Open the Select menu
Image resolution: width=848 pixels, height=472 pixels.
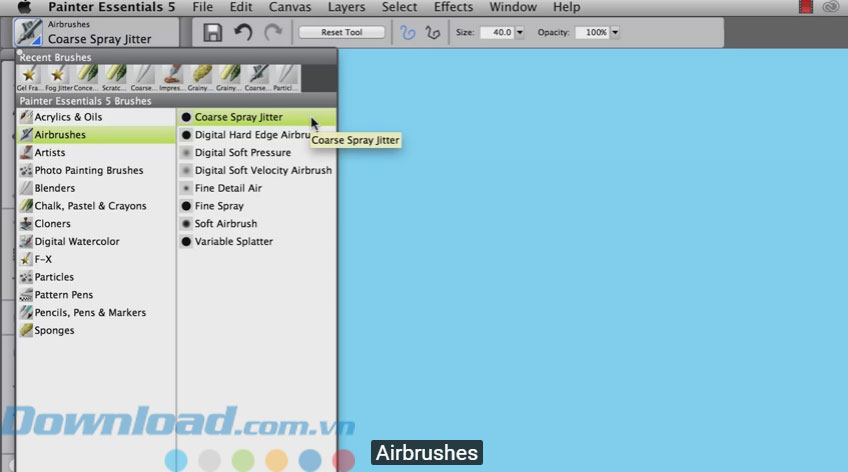coord(400,7)
